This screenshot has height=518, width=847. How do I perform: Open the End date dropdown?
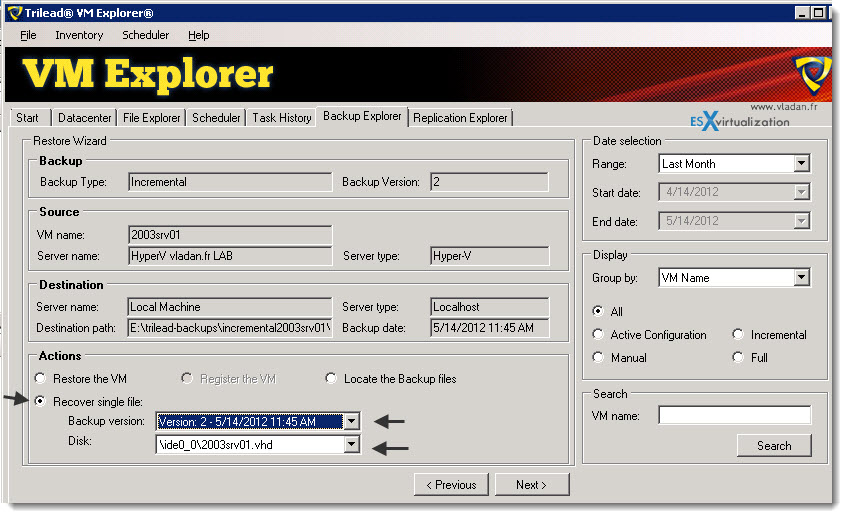(802, 220)
